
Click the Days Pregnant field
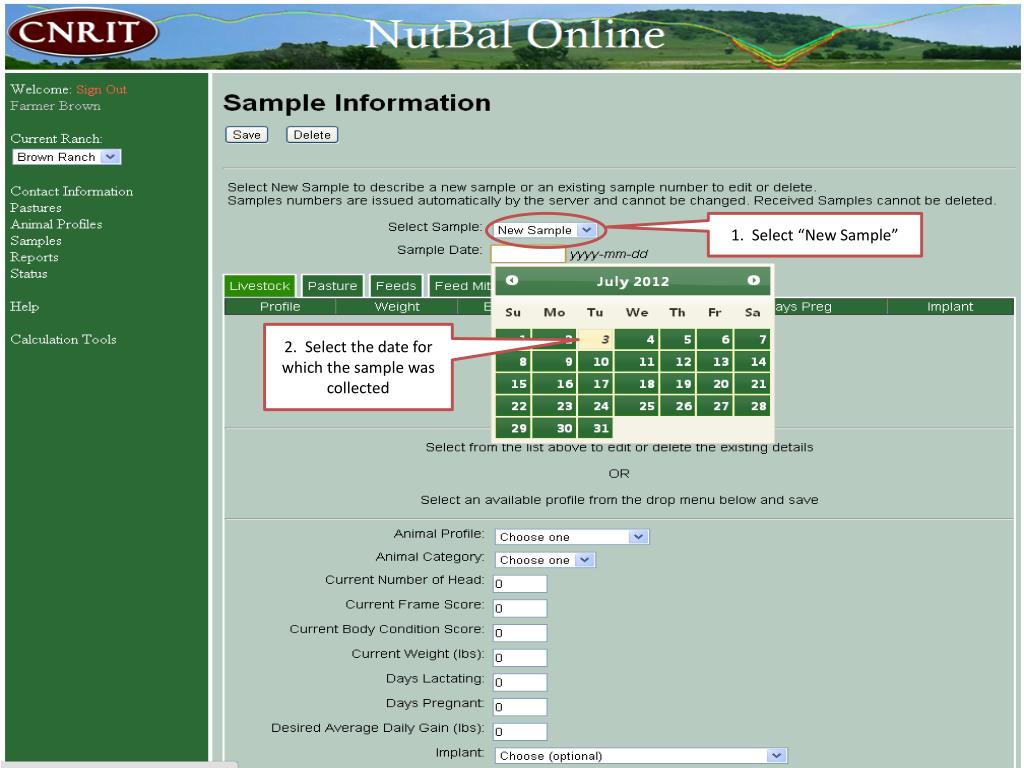[520, 707]
